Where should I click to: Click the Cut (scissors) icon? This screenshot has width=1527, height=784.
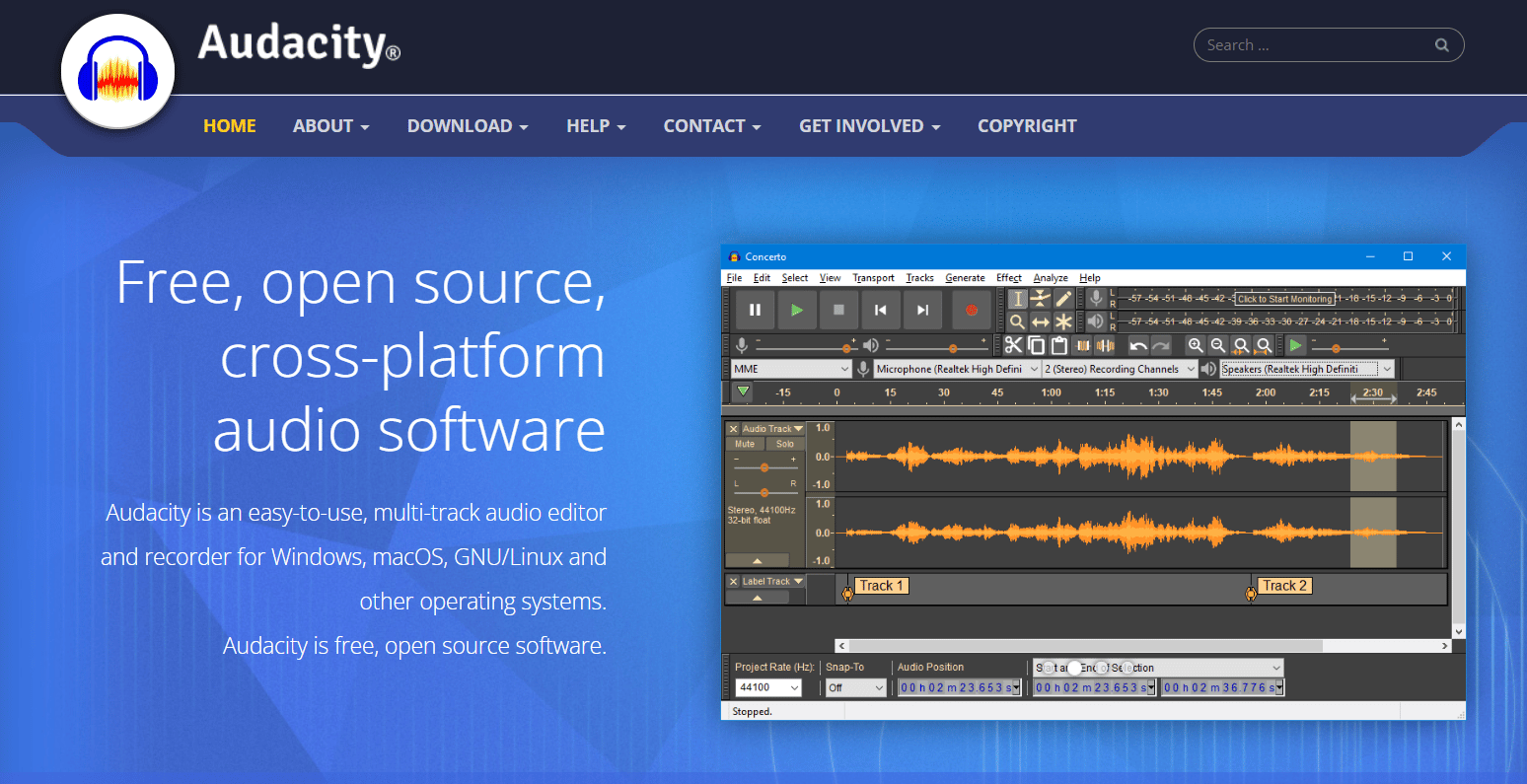pyautogui.click(x=1013, y=345)
